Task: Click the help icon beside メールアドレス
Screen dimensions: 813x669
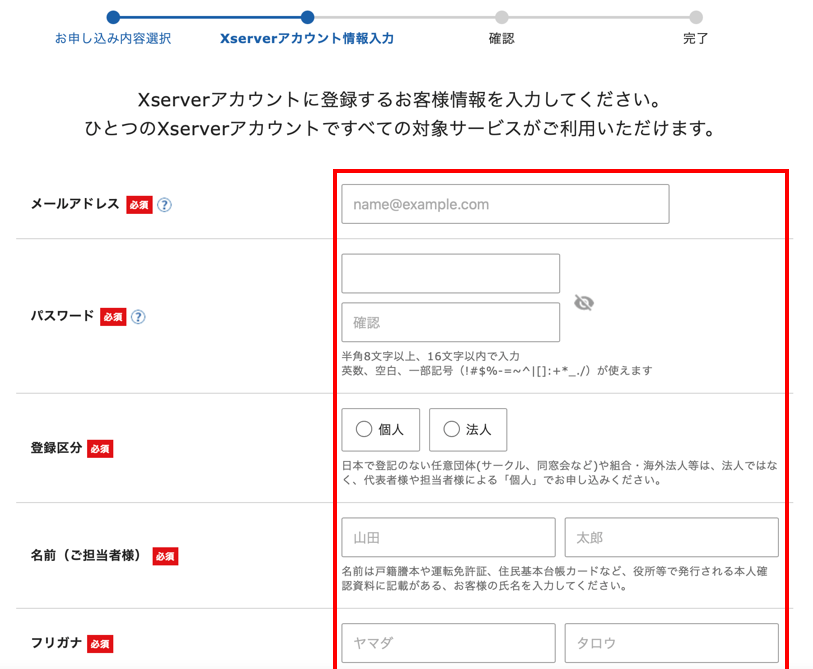Action: tap(164, 205)
